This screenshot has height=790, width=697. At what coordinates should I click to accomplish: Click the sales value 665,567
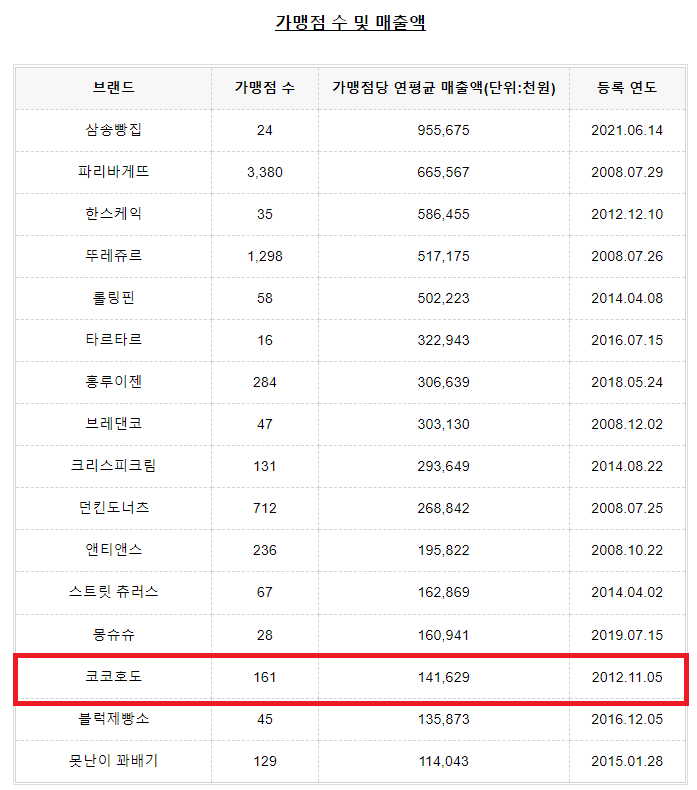tap(443, 172)
